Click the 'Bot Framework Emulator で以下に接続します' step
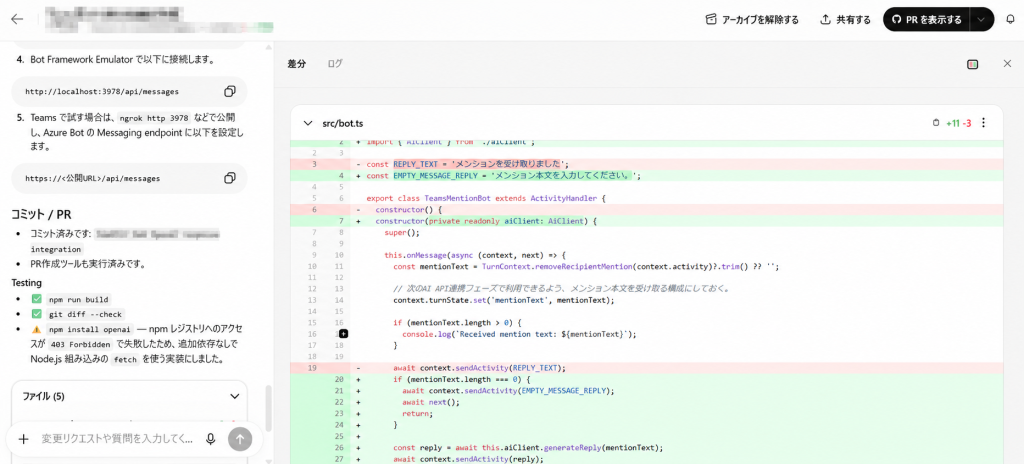Image resolution: width=1024 pixels, height=464 pixels. (123, 59)
